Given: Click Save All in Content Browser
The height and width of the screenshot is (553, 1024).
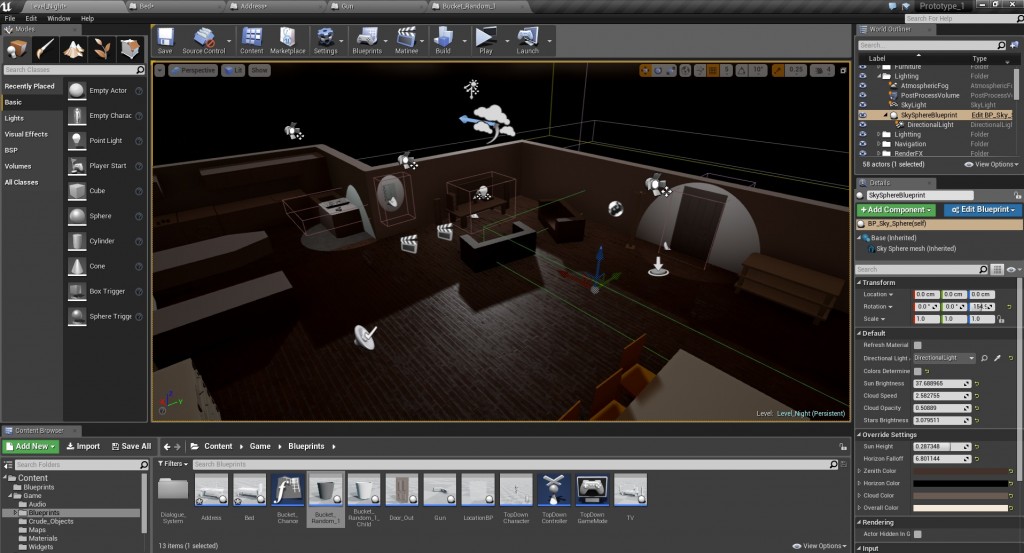Looking at the screenshot, I should coord(131,447).
